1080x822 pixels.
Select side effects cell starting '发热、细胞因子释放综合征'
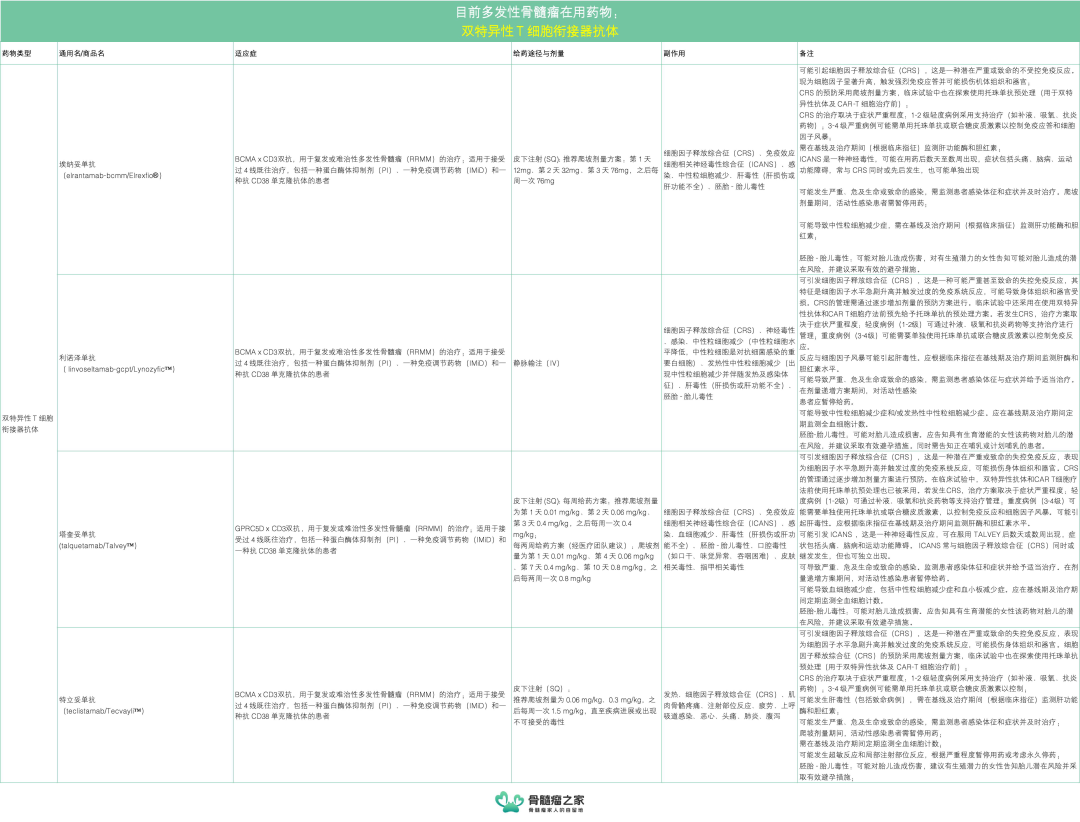pyautogui.click(x=729, y=705)
